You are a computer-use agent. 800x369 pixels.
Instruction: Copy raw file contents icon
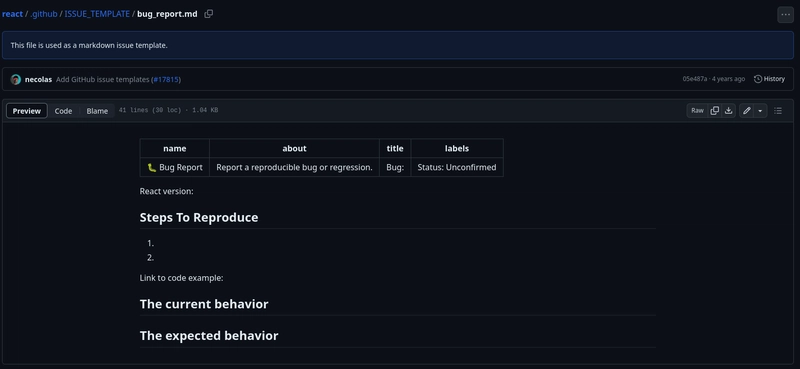[715, 111]
